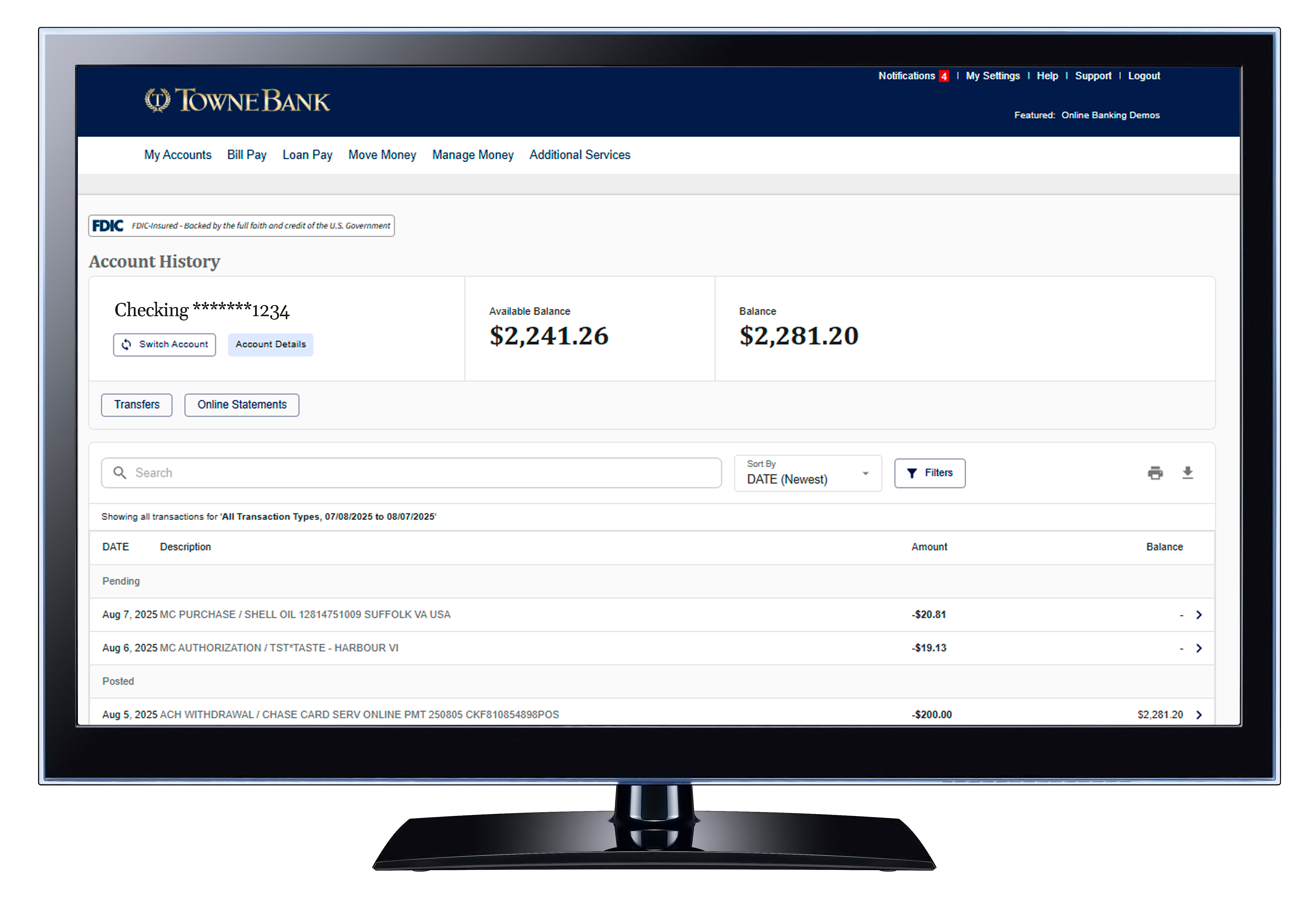
Task: Click into the transaction Search field
Action: point(411,473)
